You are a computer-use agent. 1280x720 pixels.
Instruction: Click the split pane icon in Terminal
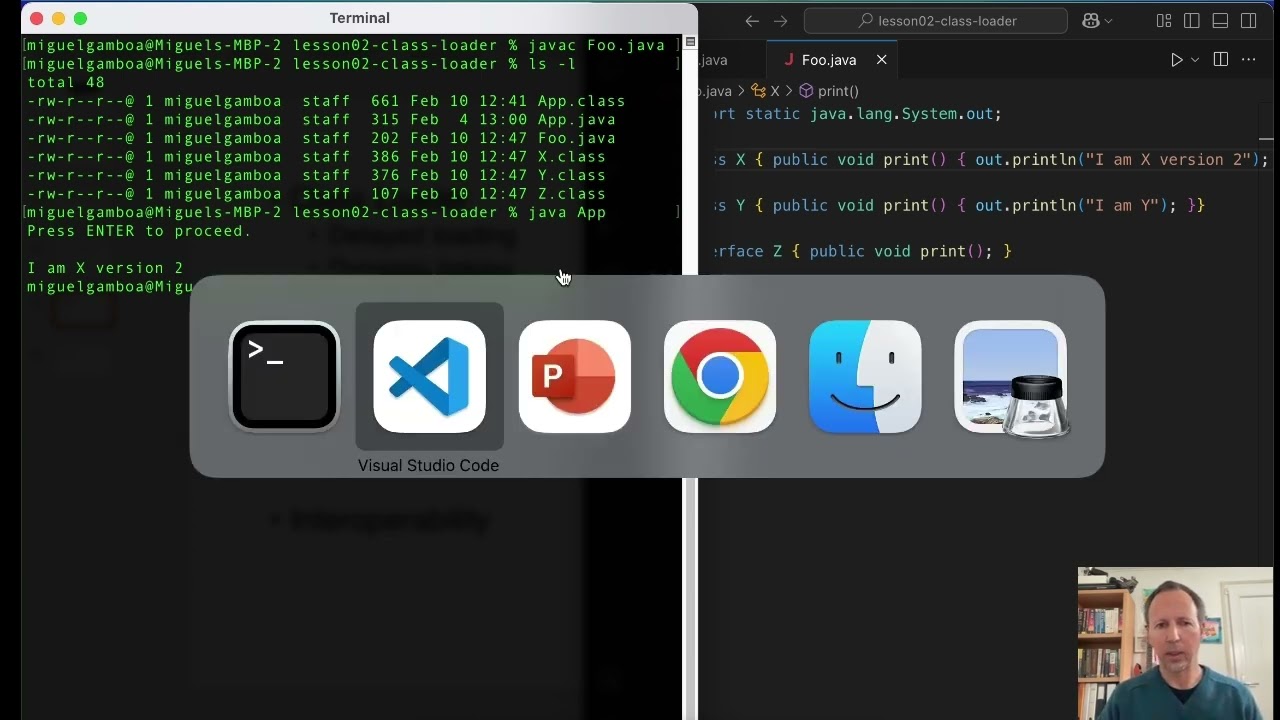pyautogui.click(x=690, y=42)
